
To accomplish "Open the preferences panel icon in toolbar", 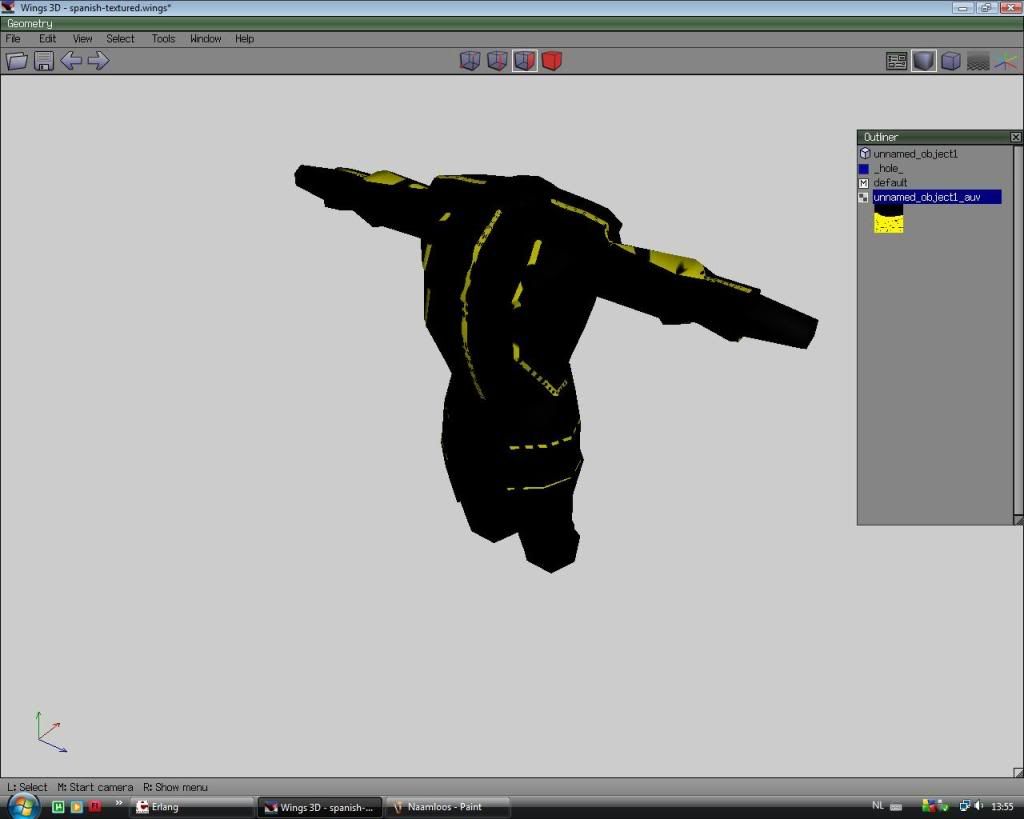I will click(x=897, y=61).
